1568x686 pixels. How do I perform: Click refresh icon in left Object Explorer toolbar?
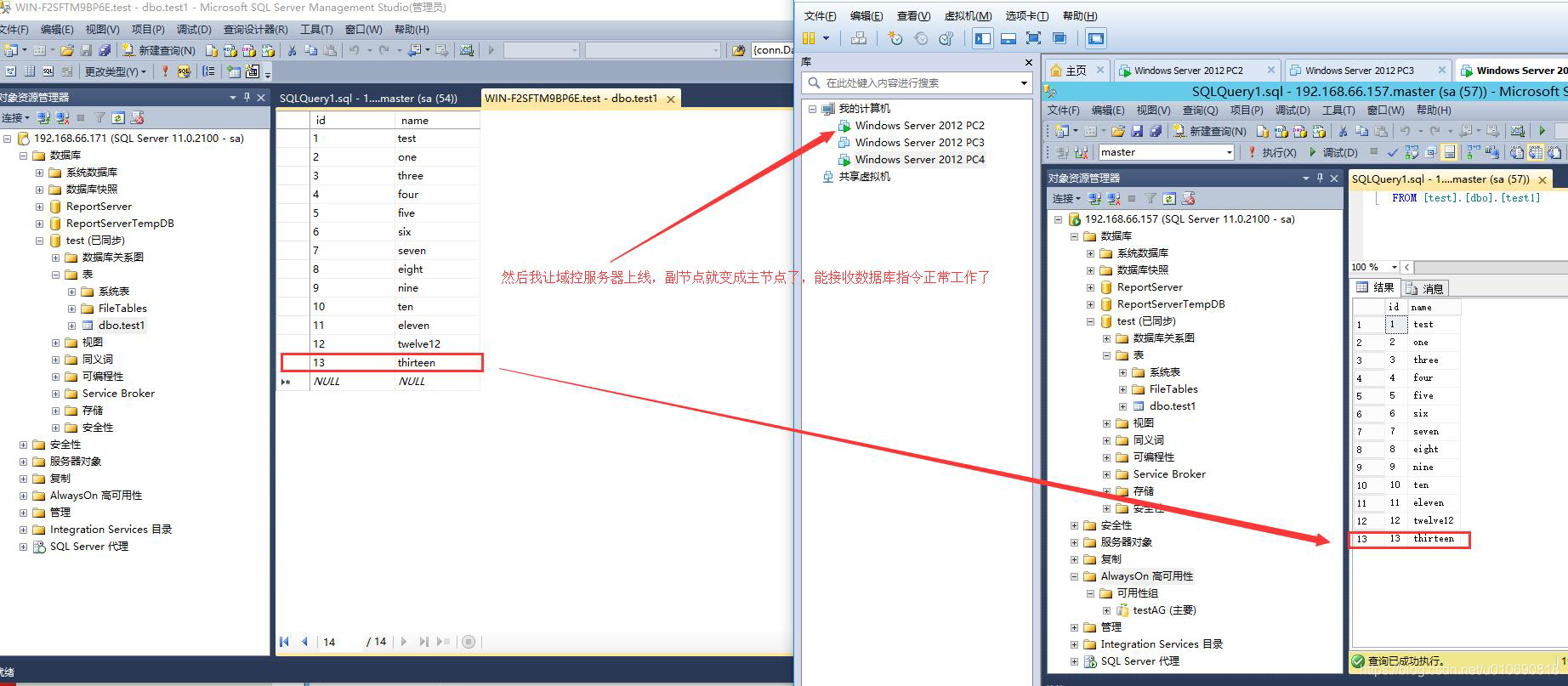pos(118,117)
